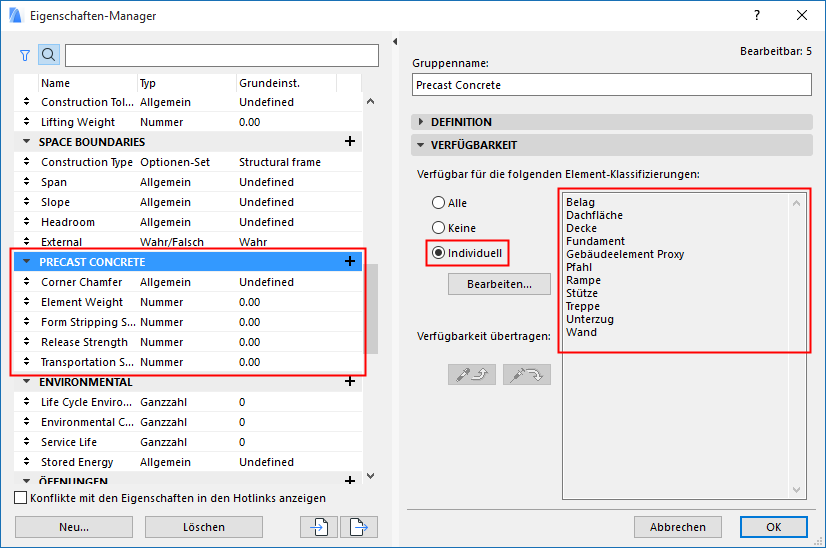Screen dimensions: 826x548
Task: Click in the property search field
Action: click(x=222, y=55)
